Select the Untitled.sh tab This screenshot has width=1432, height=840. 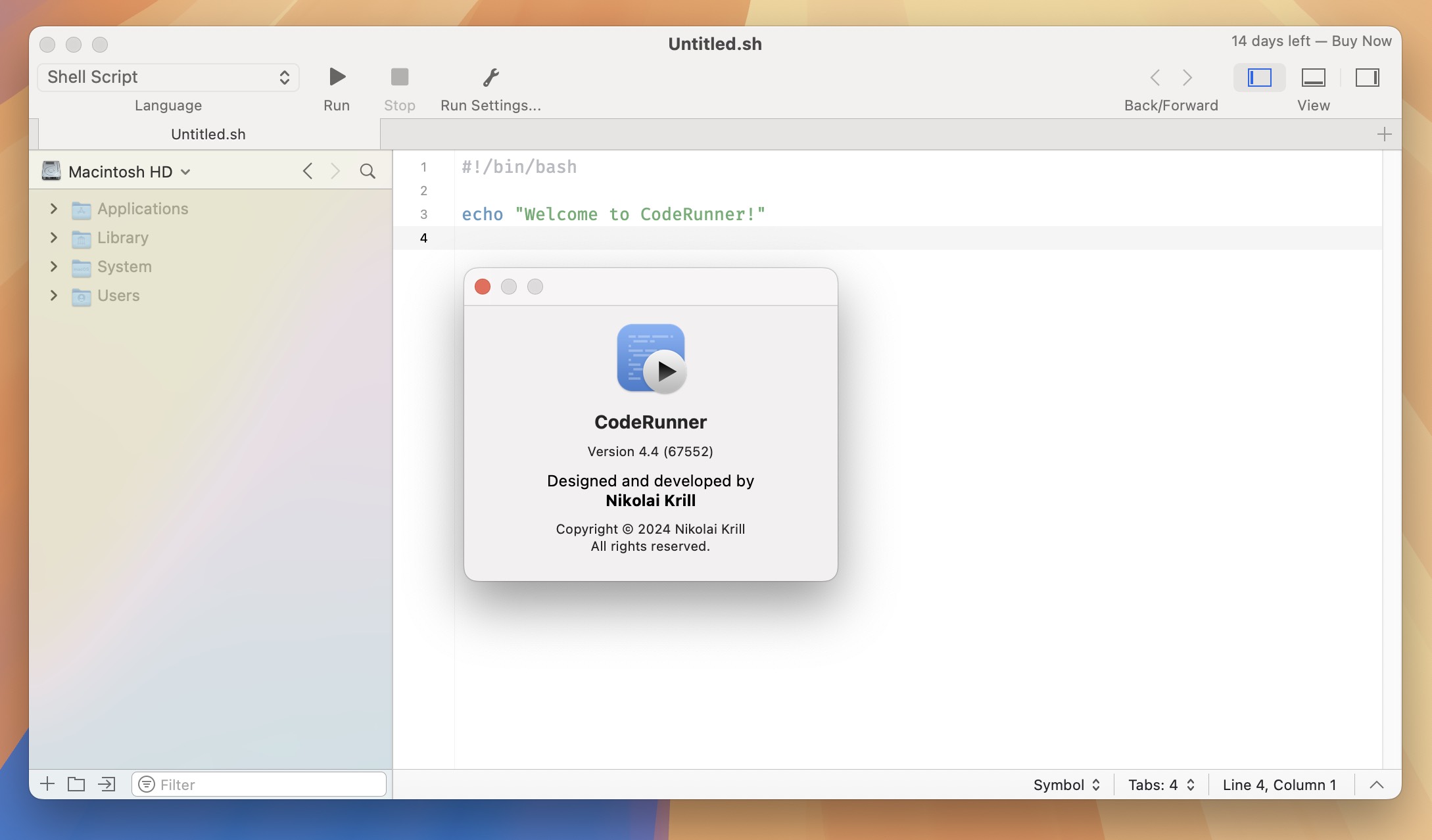[x=208, y=133]
